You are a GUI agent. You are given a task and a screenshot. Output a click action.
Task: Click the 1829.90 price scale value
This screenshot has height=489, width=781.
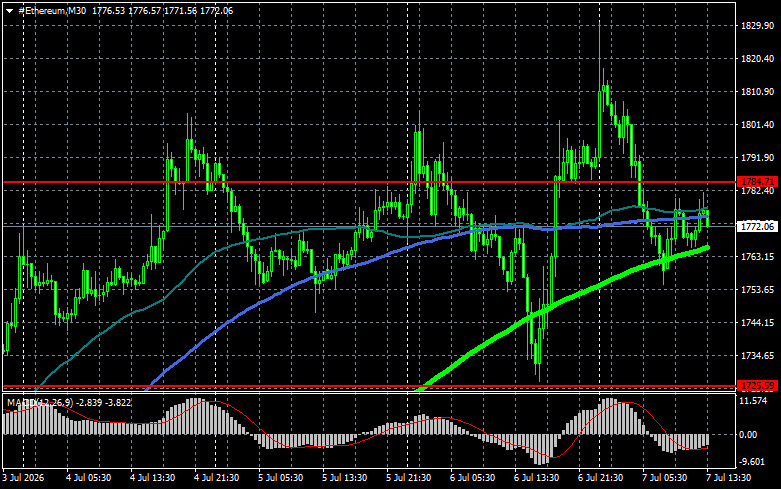(x=758, y=26)
